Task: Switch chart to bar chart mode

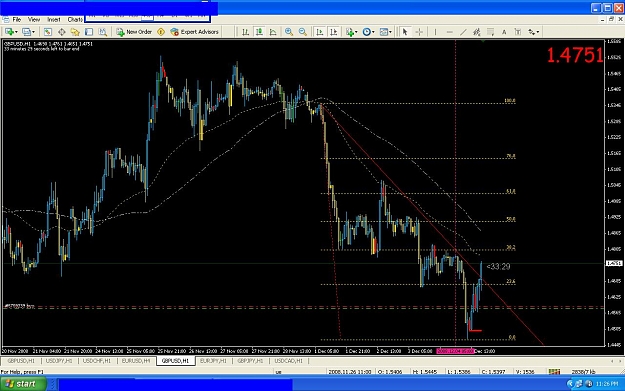Action: 246,32
